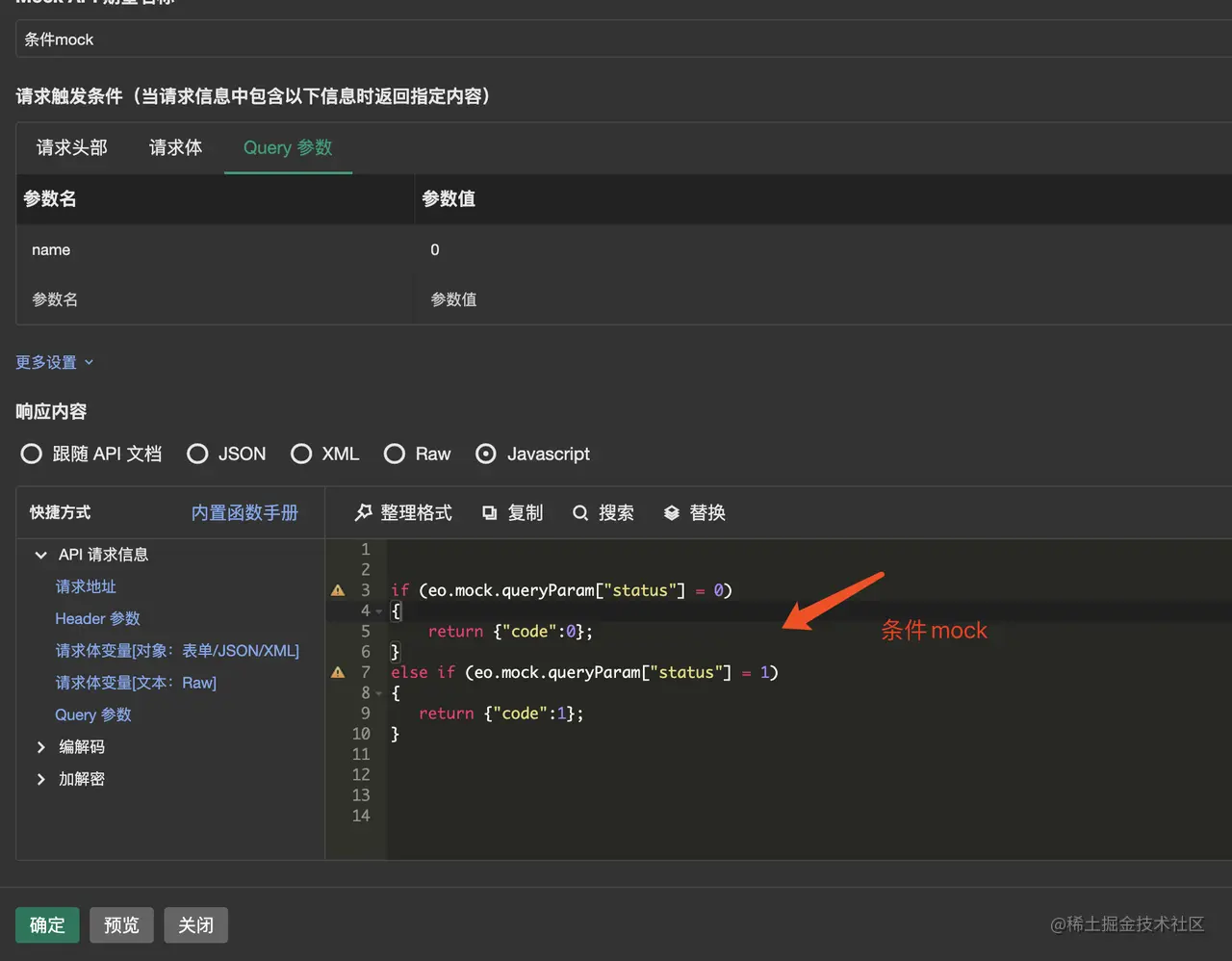The image size is (1232, 961).
Task: Expand 更多设置 settings dropdown
Action: [x=55, y=362]
